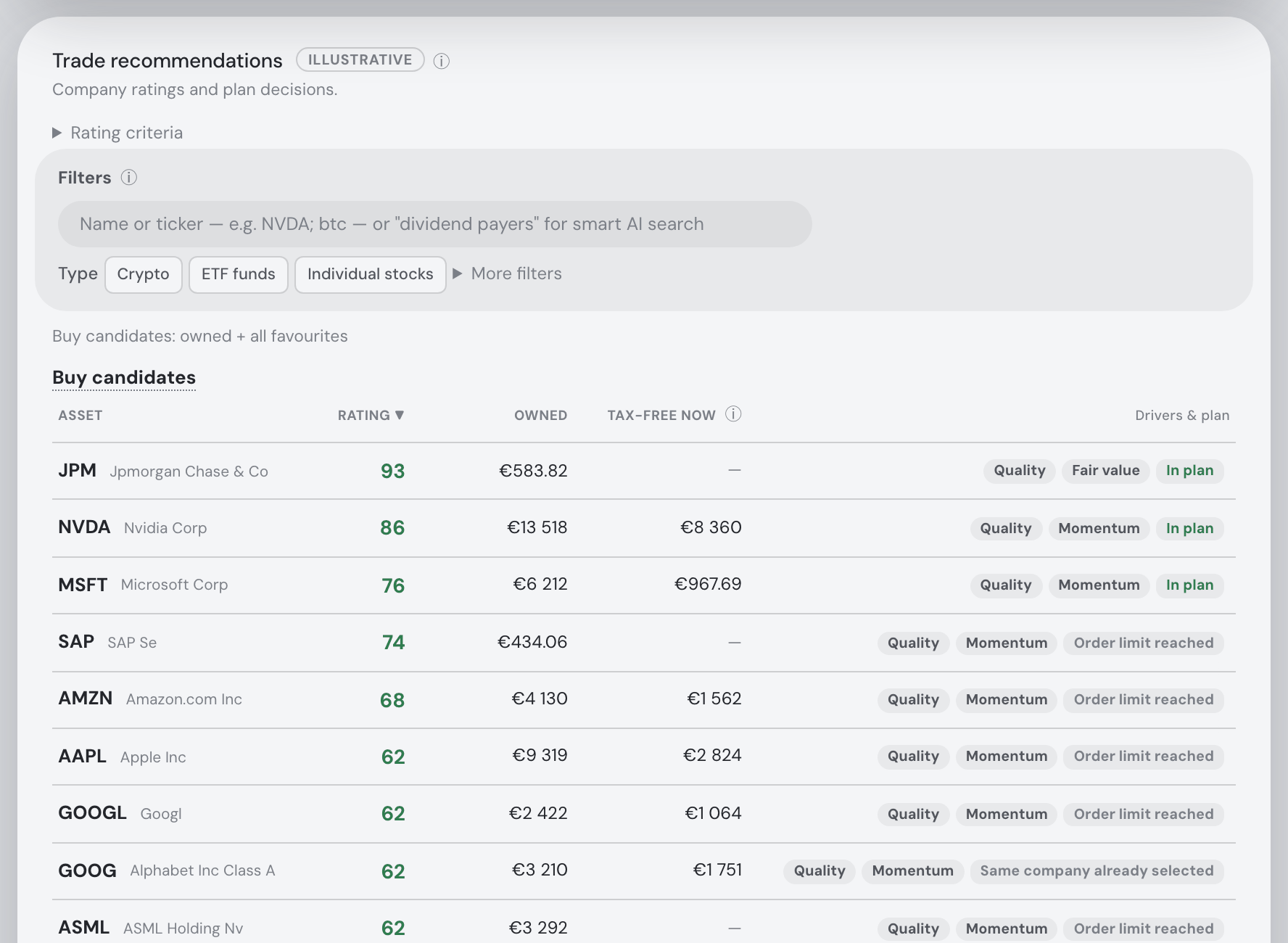Expand the Rating criteria section
1288x943 pixels.
click(117, 133)
